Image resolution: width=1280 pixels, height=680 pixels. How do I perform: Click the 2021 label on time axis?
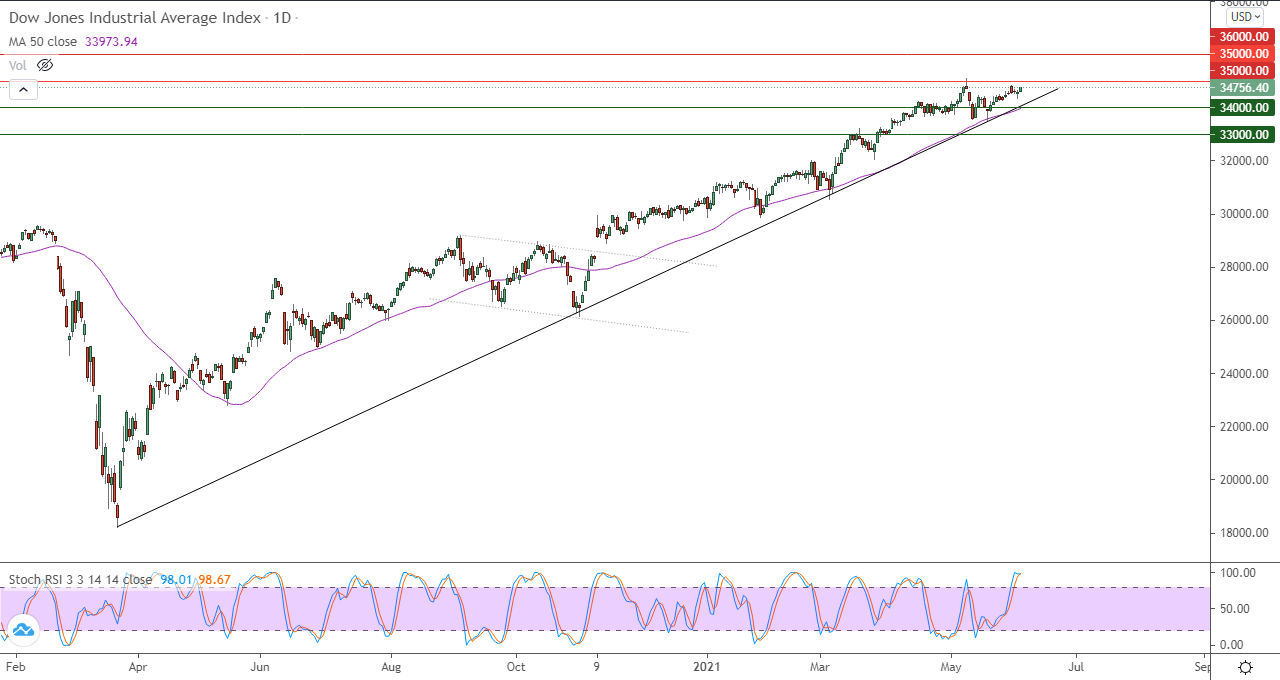pos(708,665)
